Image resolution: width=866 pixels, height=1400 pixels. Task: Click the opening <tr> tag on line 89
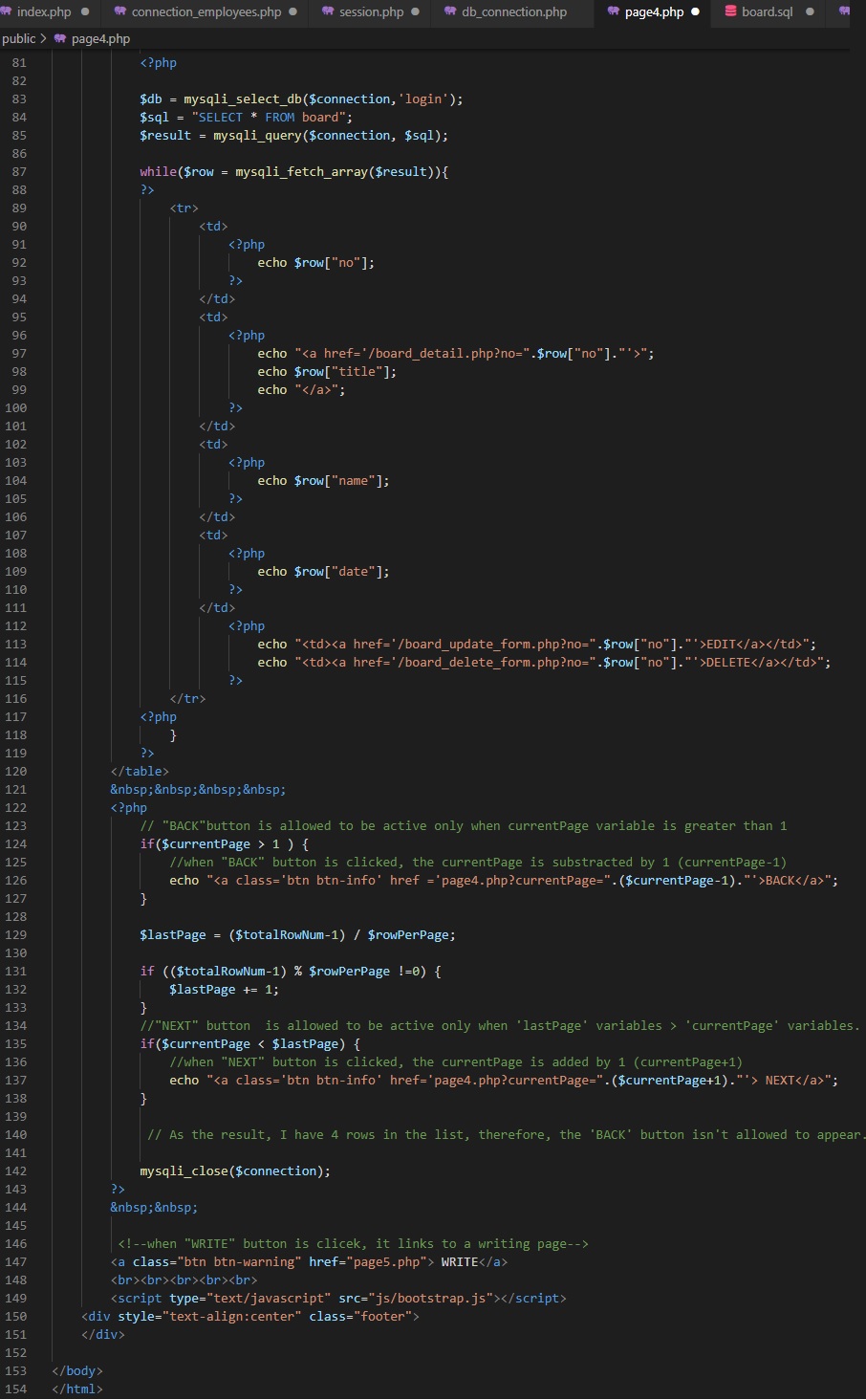184,208
